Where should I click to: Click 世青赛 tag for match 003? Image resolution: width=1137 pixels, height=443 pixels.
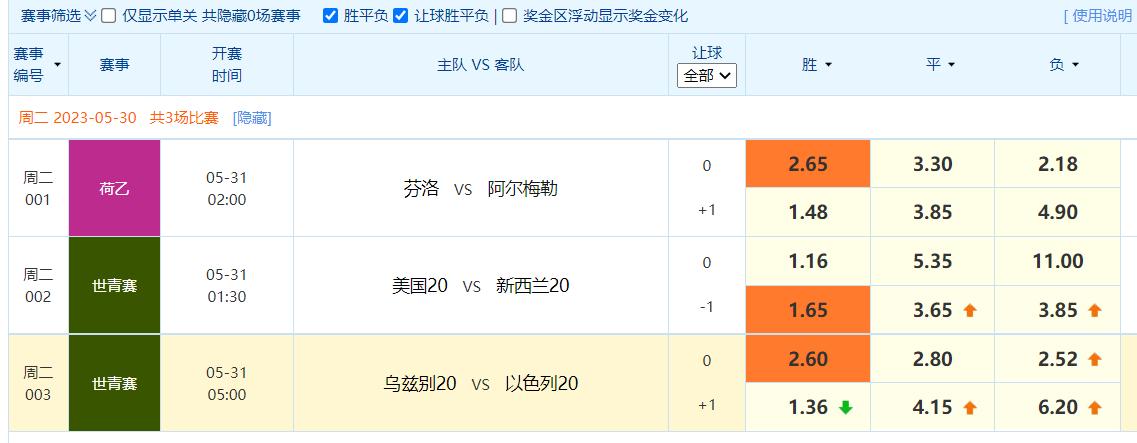pyautogui.click(x=115, y=383)
